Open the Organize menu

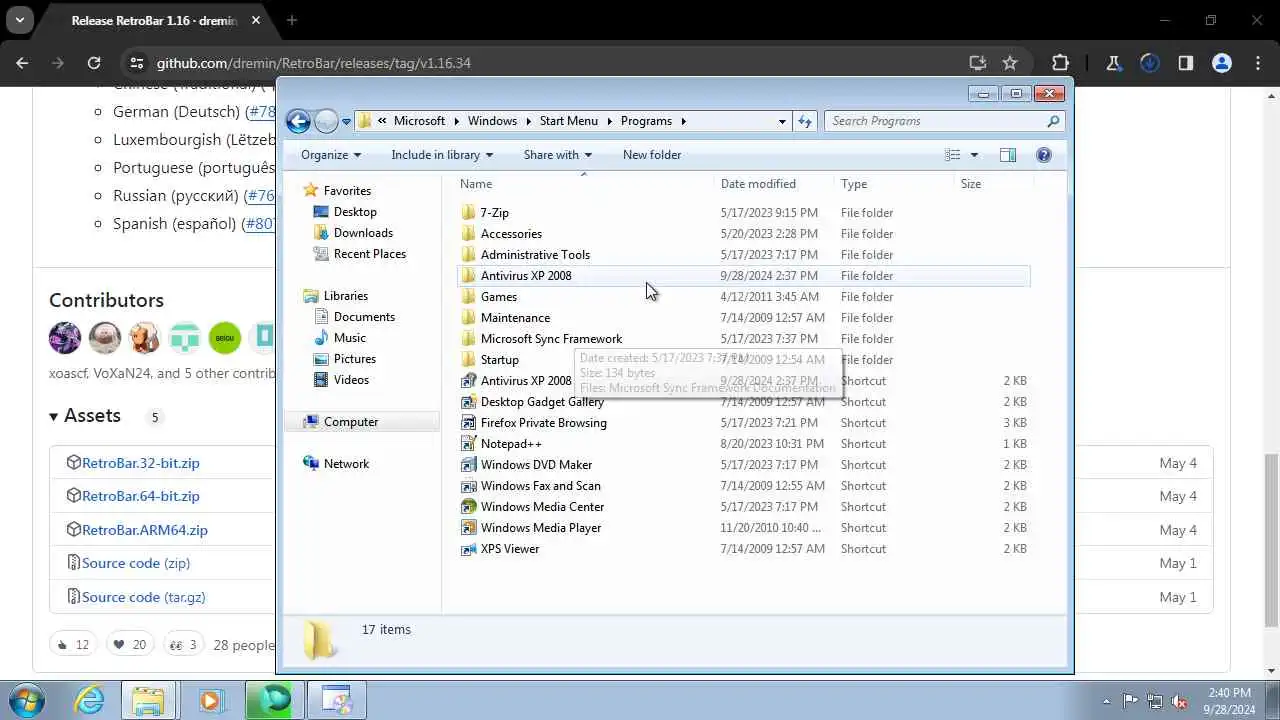(x=331, y=155)
